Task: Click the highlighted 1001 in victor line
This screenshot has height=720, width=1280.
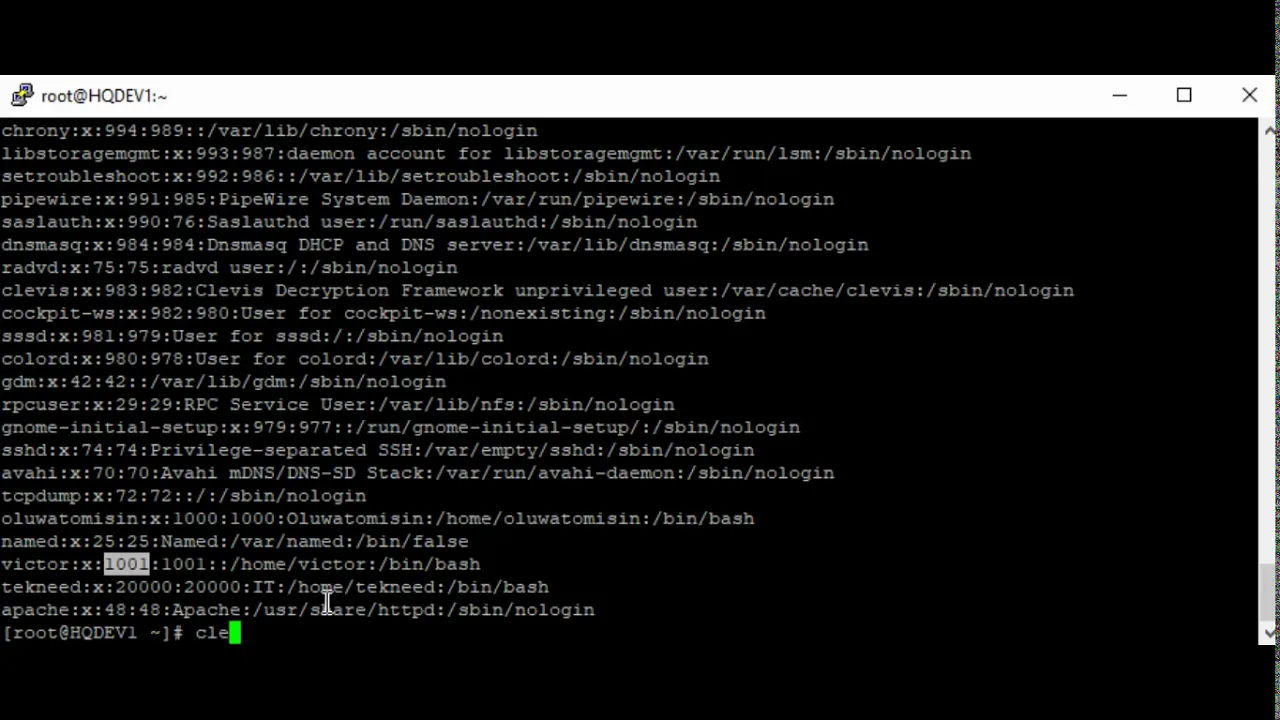Action: pyautogui.click(x=126, y=564)
